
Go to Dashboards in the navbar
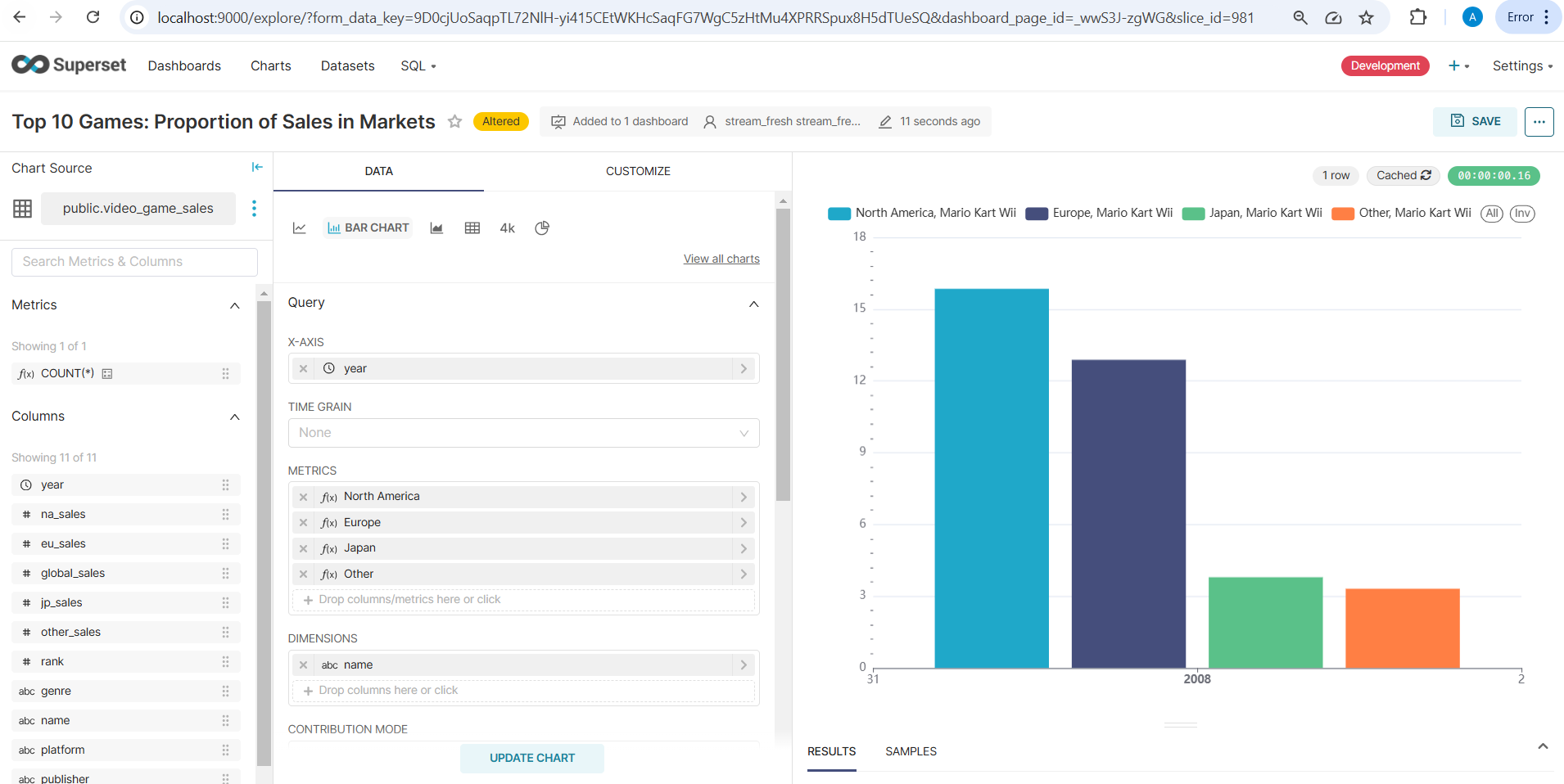tap(184, 65)
